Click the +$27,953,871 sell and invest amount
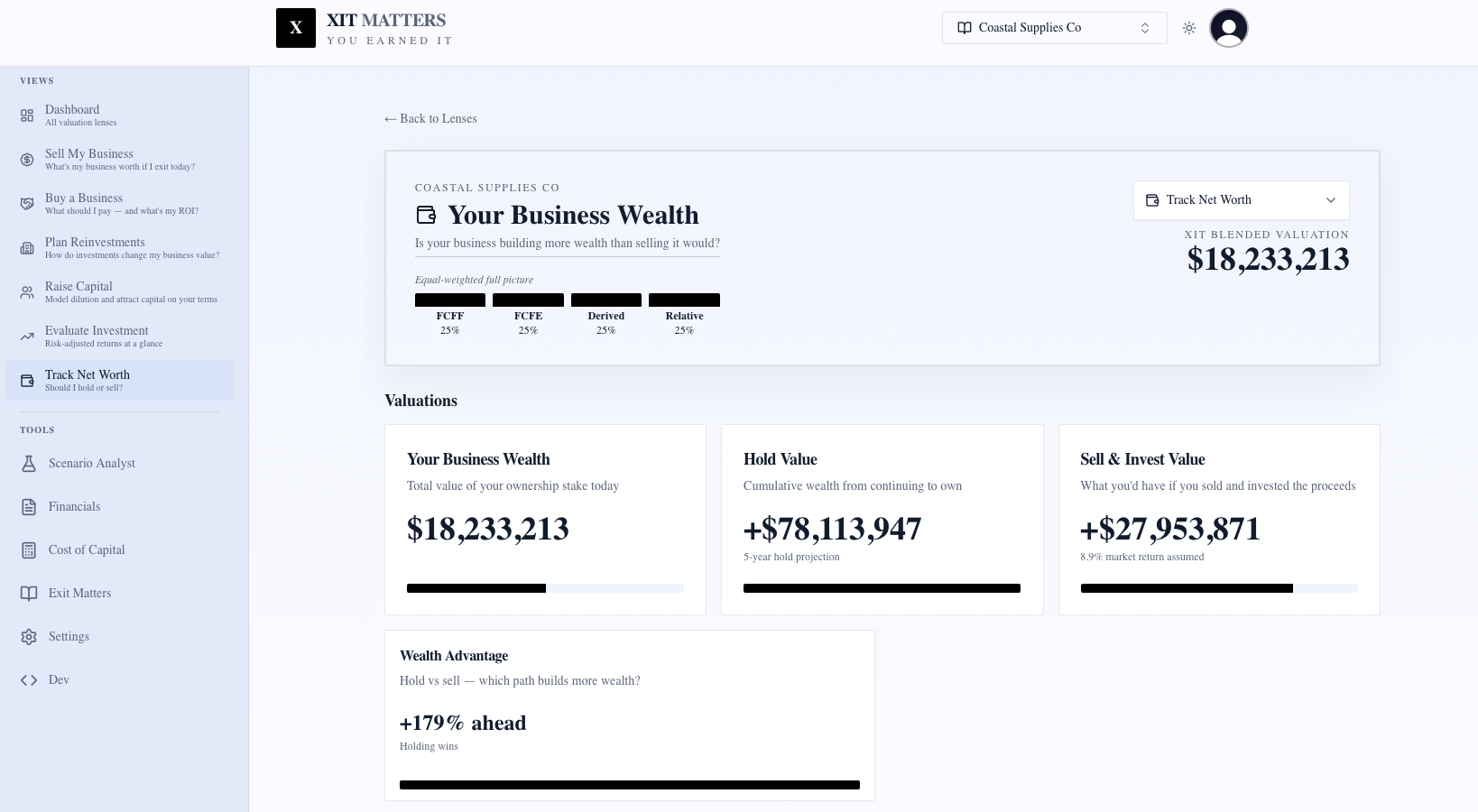Image resolution: width=1478 pixels, height=812 pixels. coord(1170,529)
